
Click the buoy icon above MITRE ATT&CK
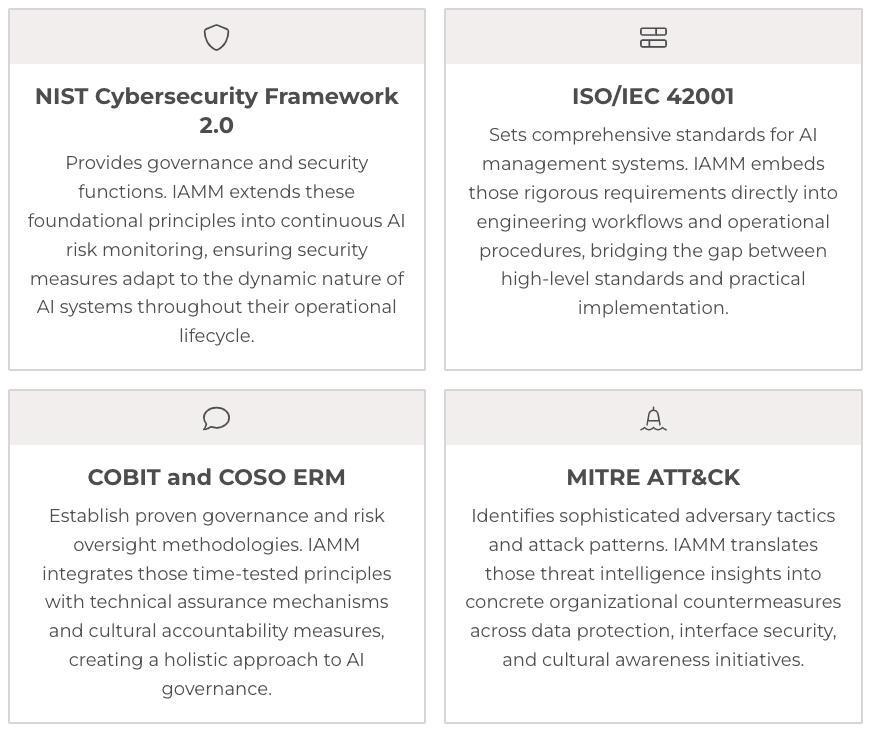click(653, 418)
